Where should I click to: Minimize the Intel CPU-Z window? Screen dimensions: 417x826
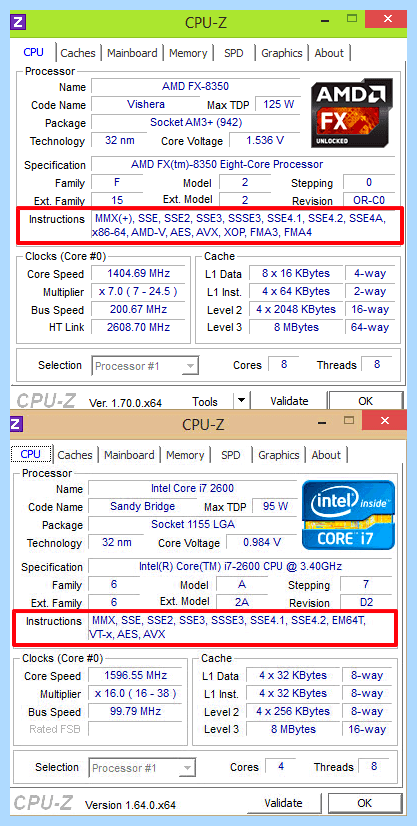point(323,422)
